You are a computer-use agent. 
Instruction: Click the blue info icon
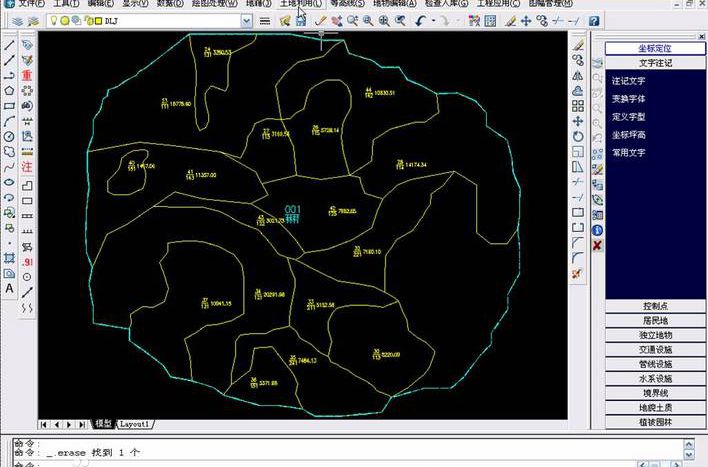597,230
